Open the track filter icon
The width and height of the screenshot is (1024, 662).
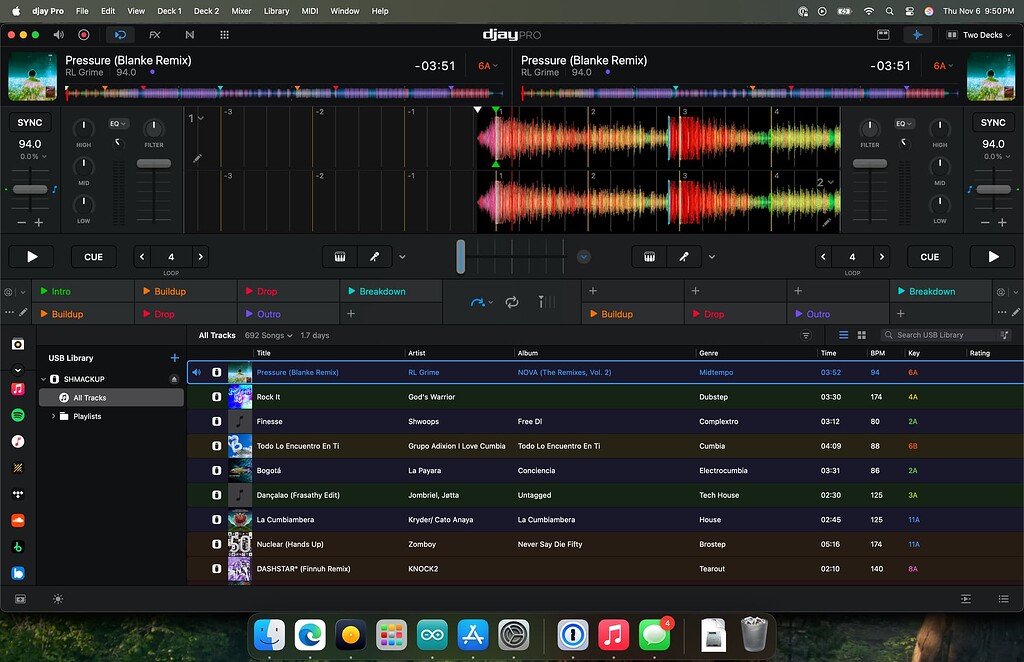806,335
